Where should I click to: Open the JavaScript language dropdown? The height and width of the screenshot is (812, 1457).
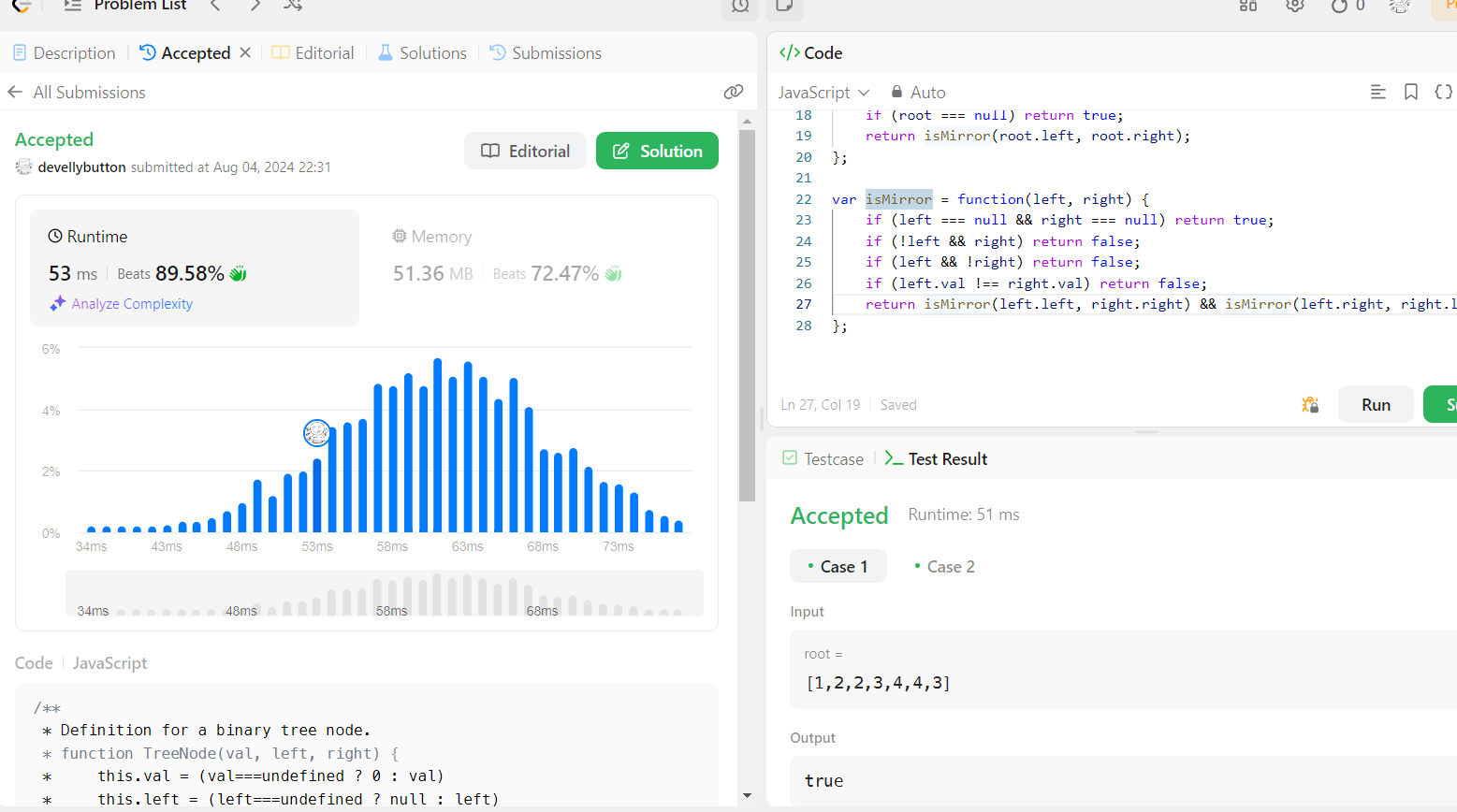click(824, 92)
